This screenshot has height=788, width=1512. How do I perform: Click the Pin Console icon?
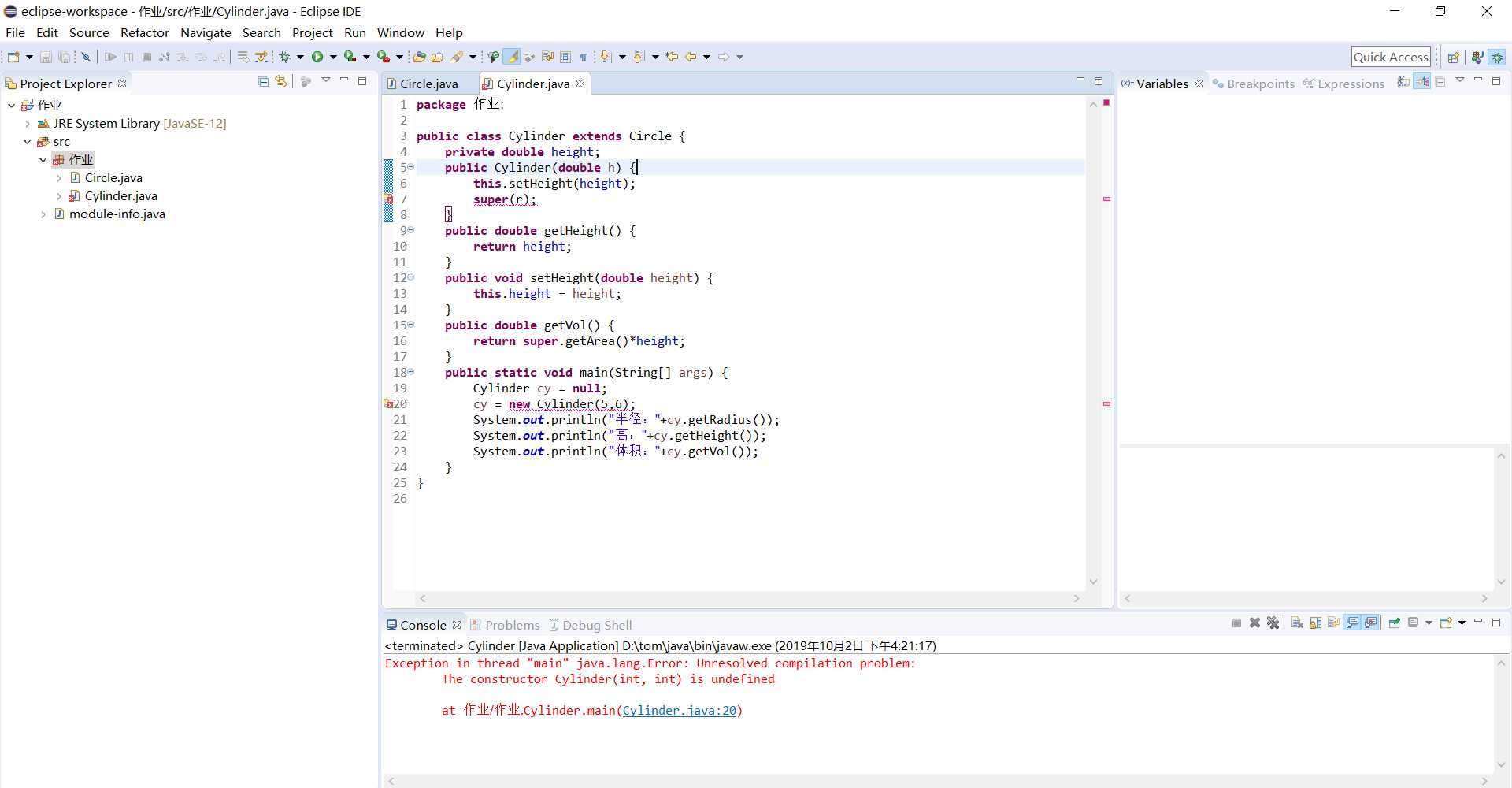point(1395,623)
